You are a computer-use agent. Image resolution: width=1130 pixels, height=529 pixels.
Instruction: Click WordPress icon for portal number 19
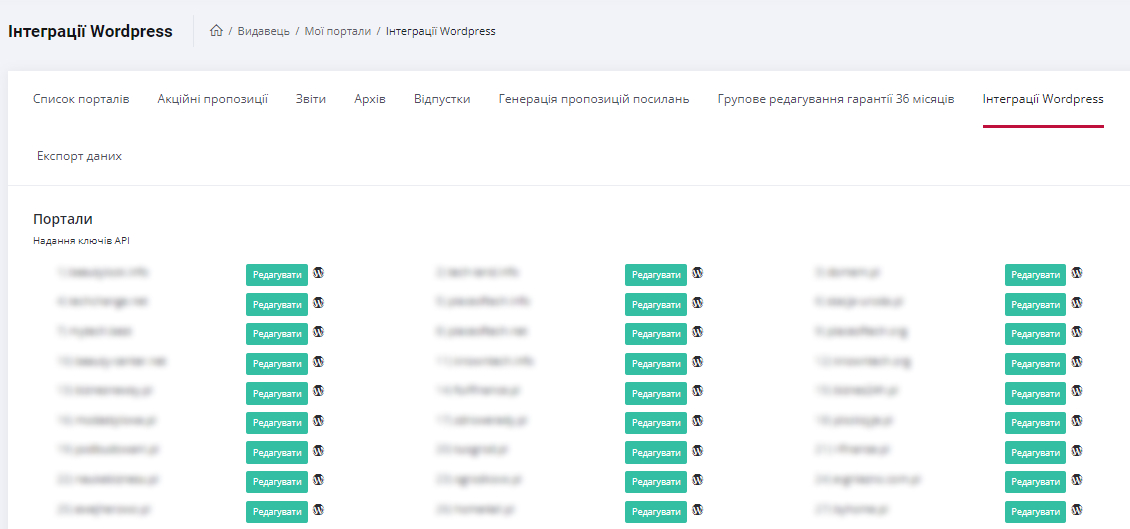tap(319, 450)
